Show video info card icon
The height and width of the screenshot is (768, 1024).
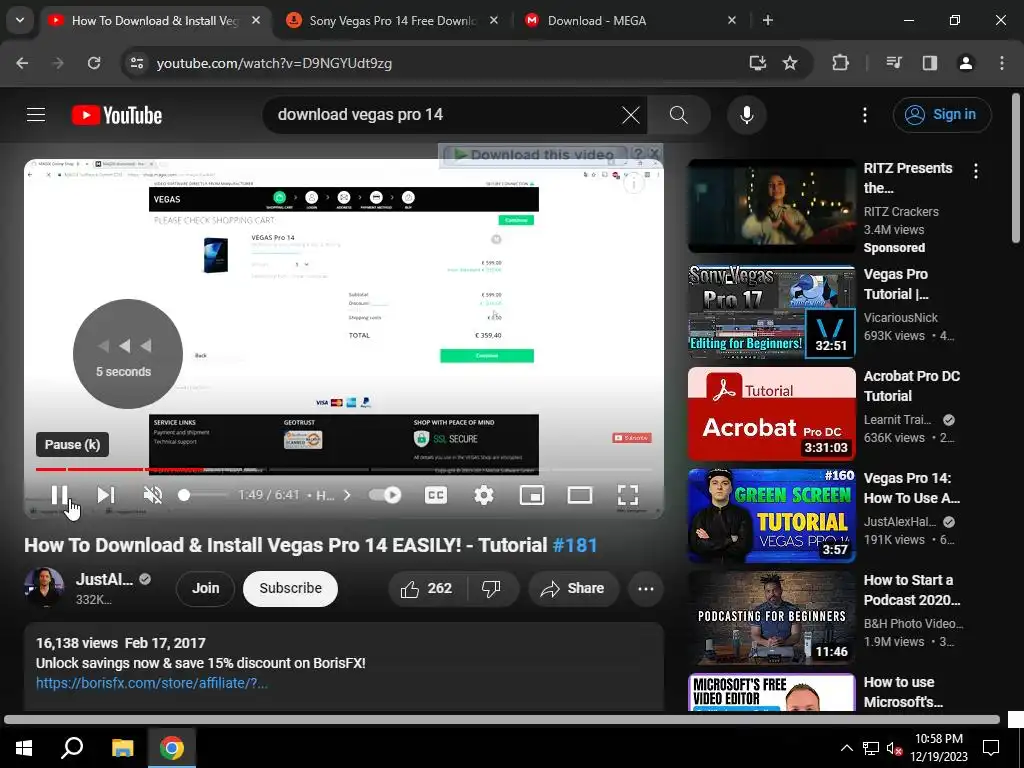[x=633, y=184]
